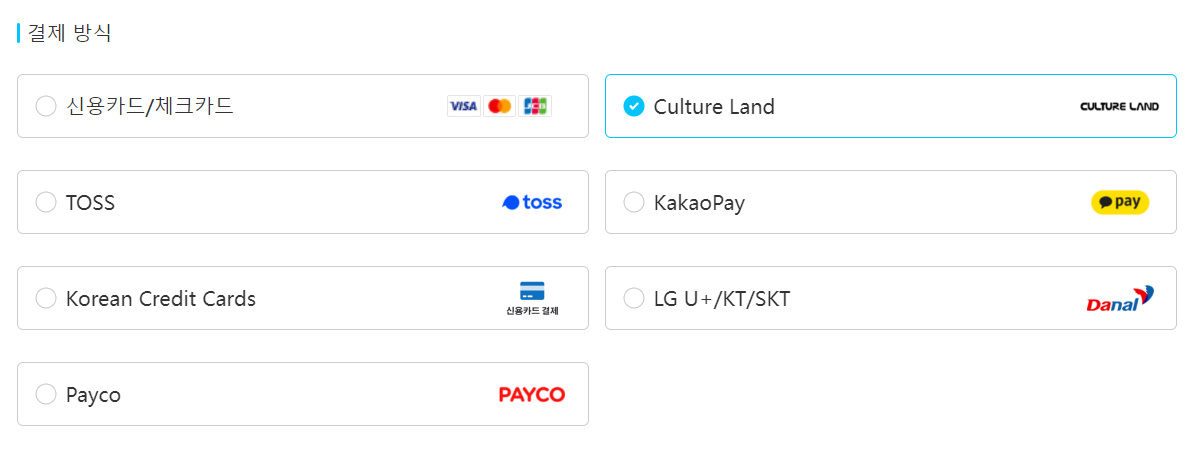
Task: Click the yellow KakaoPay logo
Action: tap(1119, 202)
